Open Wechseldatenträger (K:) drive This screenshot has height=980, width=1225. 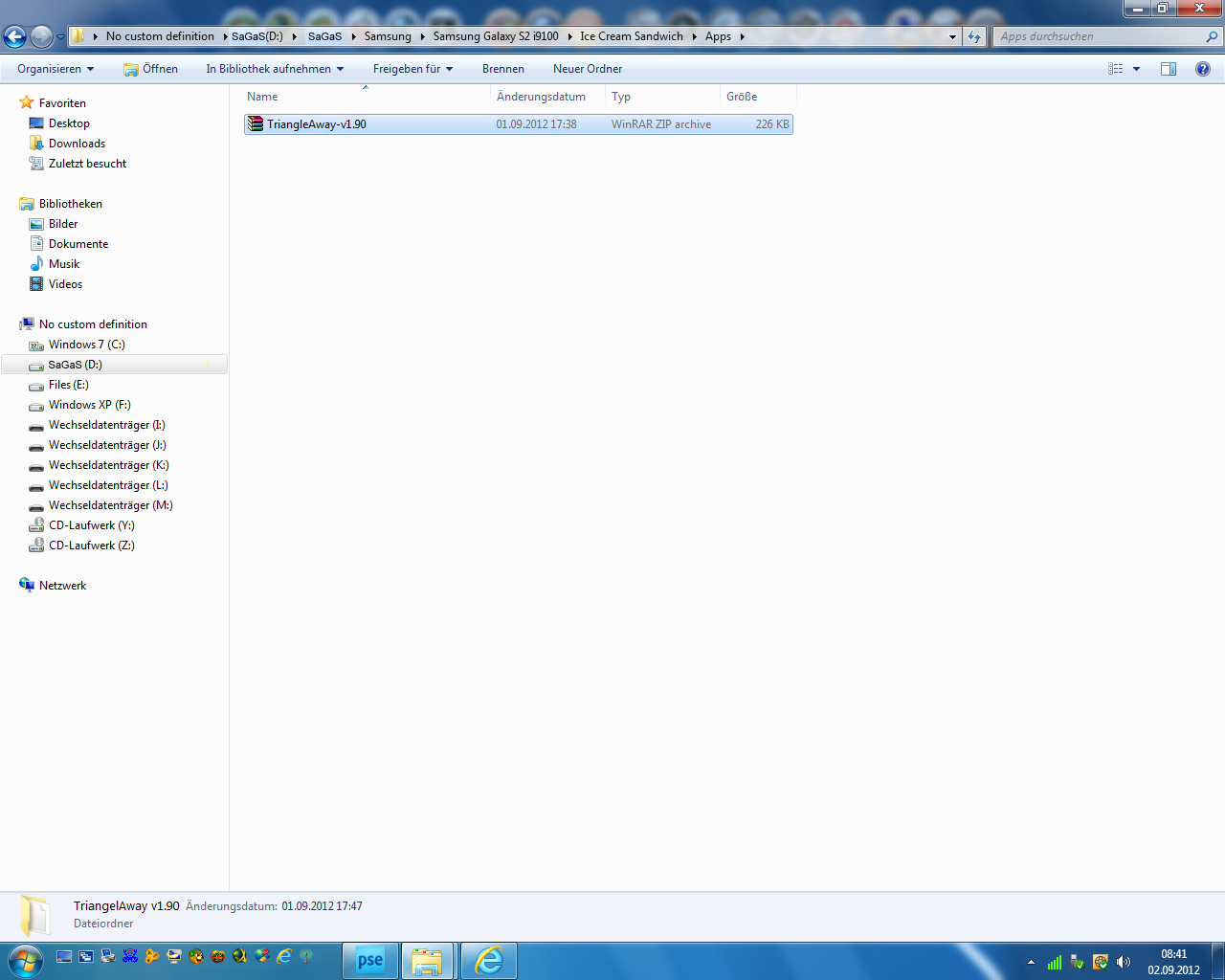[108, 465]
